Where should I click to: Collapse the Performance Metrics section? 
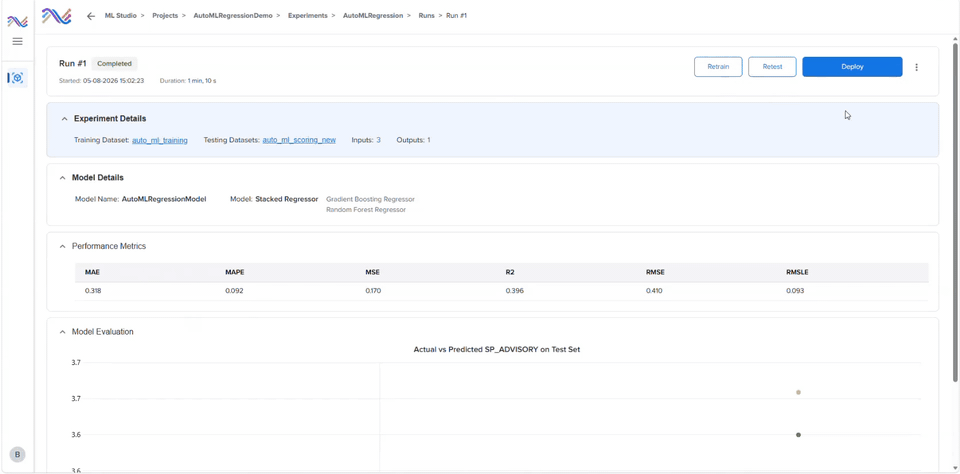click(62, 246)
